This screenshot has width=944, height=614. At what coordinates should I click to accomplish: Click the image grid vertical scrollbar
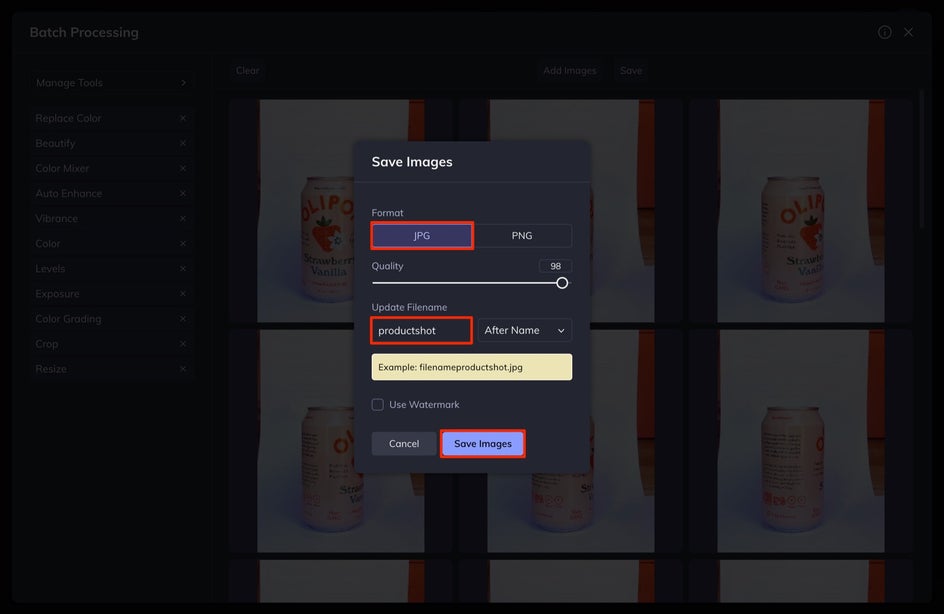pos(921,160)
